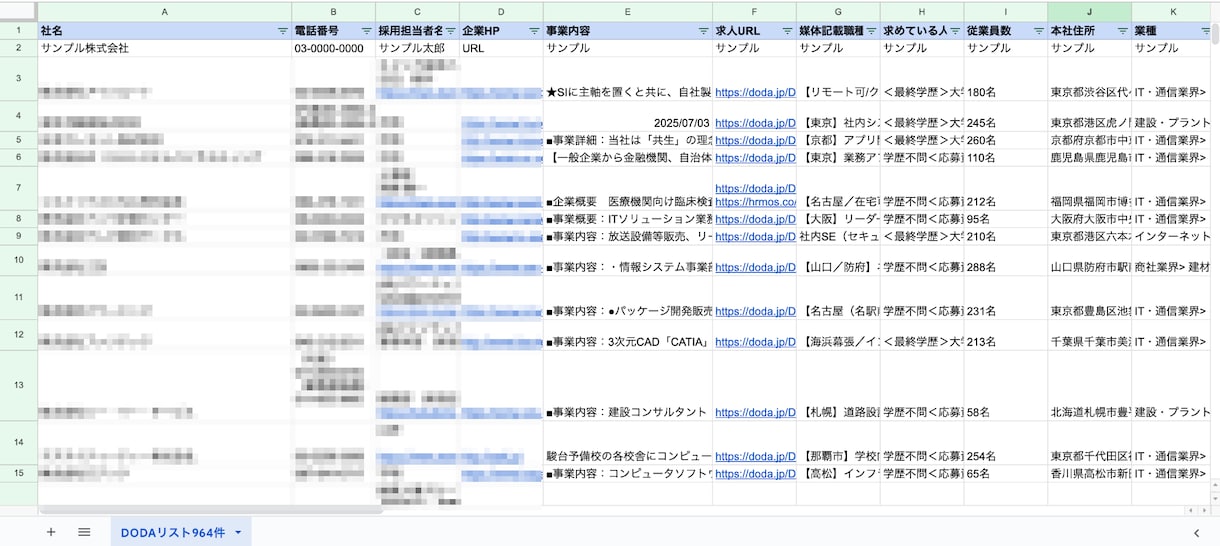This screenshot has height=546, width=1220.
Task: Open filter for 事業内容 column header
Action: tap(703, 31)
